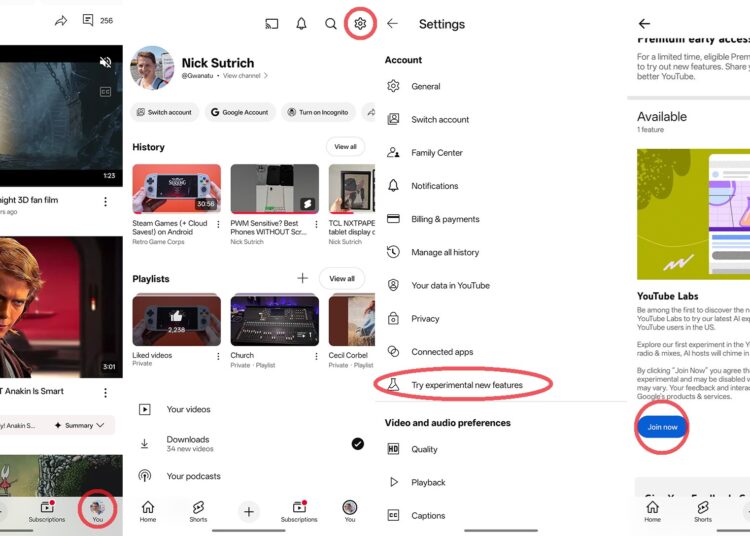This screenshot has height=536, width=750.
Task: Open Shorts tab in profile screen
Action: (x=198, y=511)
